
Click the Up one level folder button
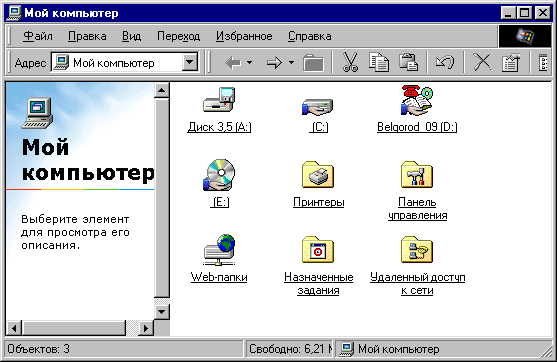point(313,63)
